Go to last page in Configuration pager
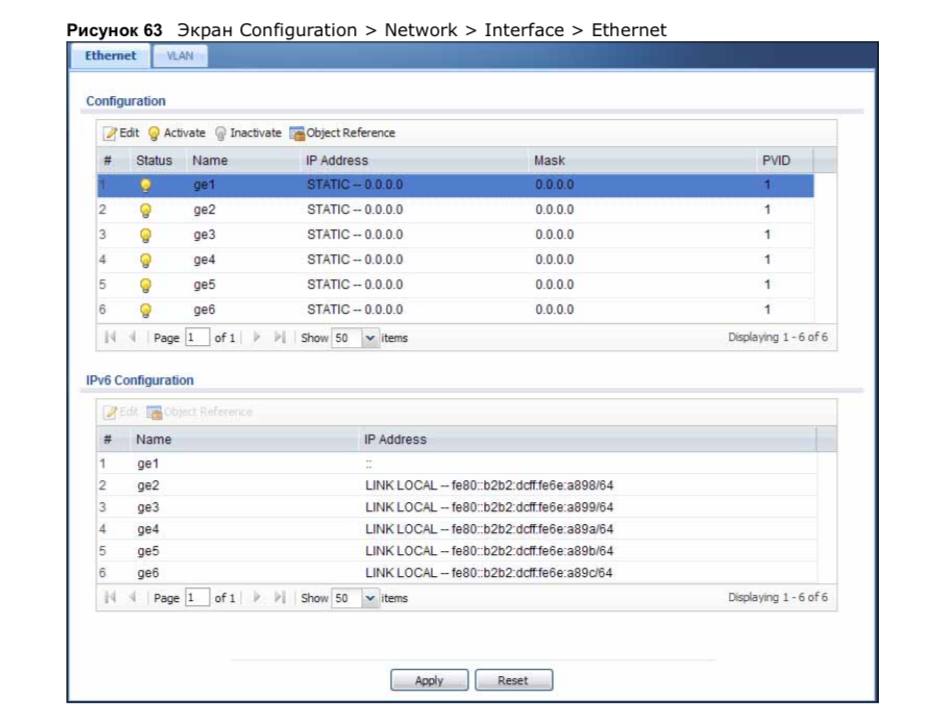The height and width of the screenshot is (710, 937). click(280, 337)
